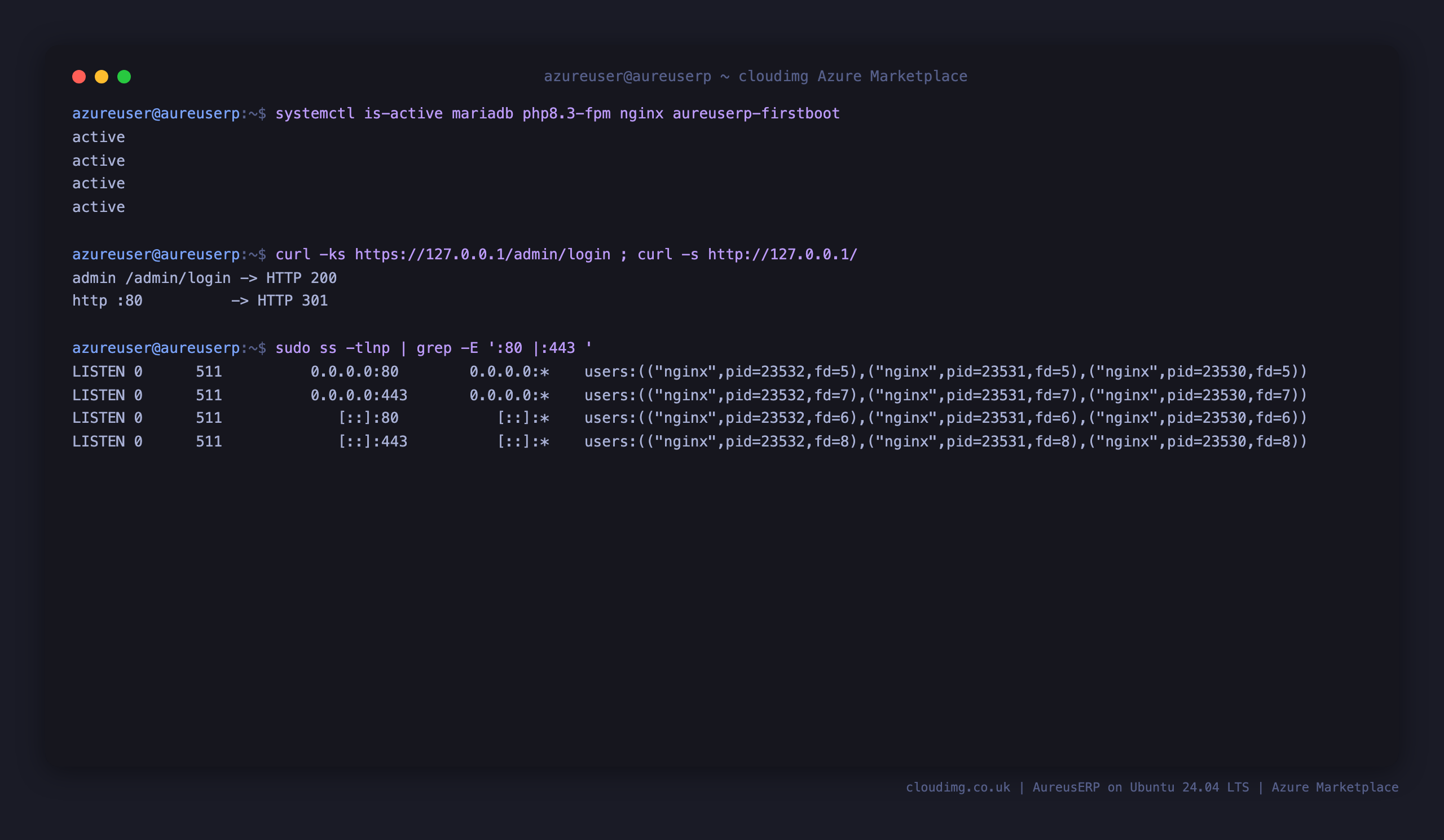Click the green maximize window dot
This screenshot has width=1444, height=840.
tap(124, 77)
